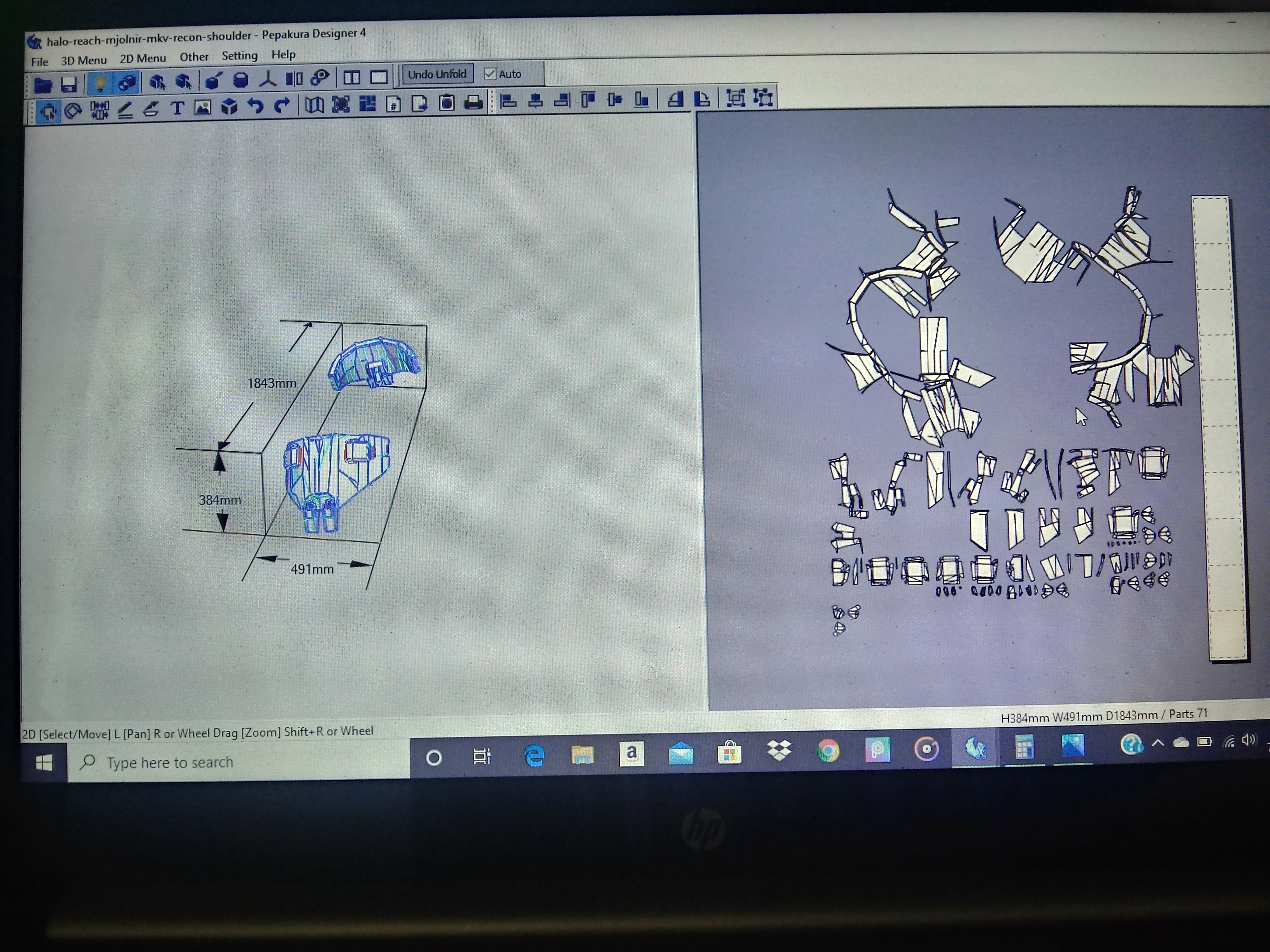Expand the hidden system tray icons chevron
Image resolution: width=1270 pixels, height=952 pixels.
point(1158,742)
